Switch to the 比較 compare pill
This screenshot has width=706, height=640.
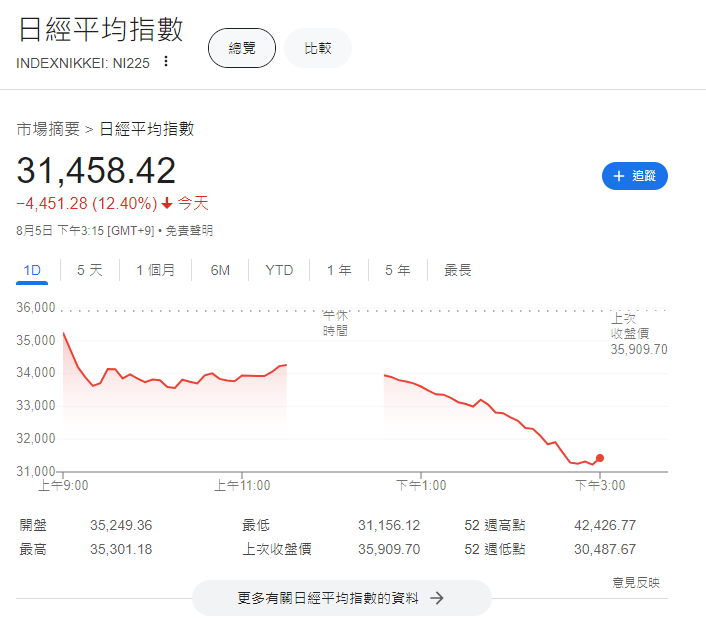point(318,48)
